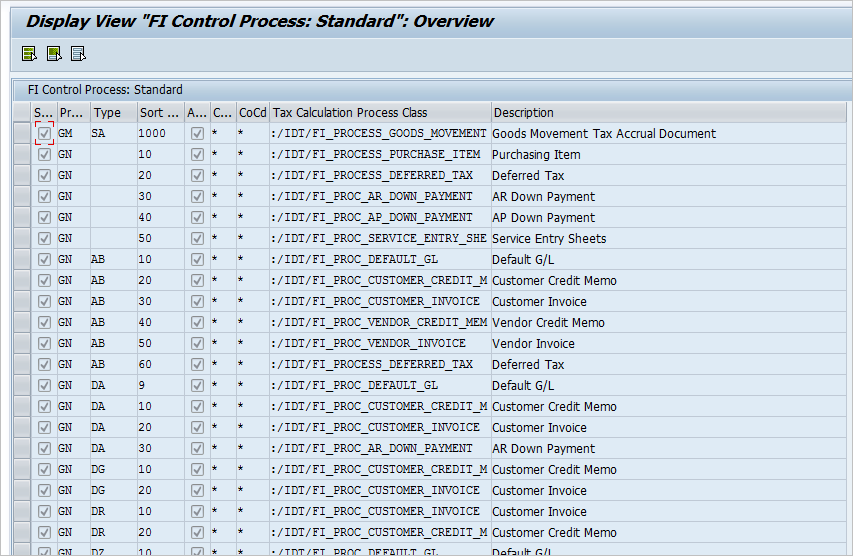This screenshot has height=556, width=853.
Task: Select row selector of Goods Movement Tax Accrual row
Action: 22,133
